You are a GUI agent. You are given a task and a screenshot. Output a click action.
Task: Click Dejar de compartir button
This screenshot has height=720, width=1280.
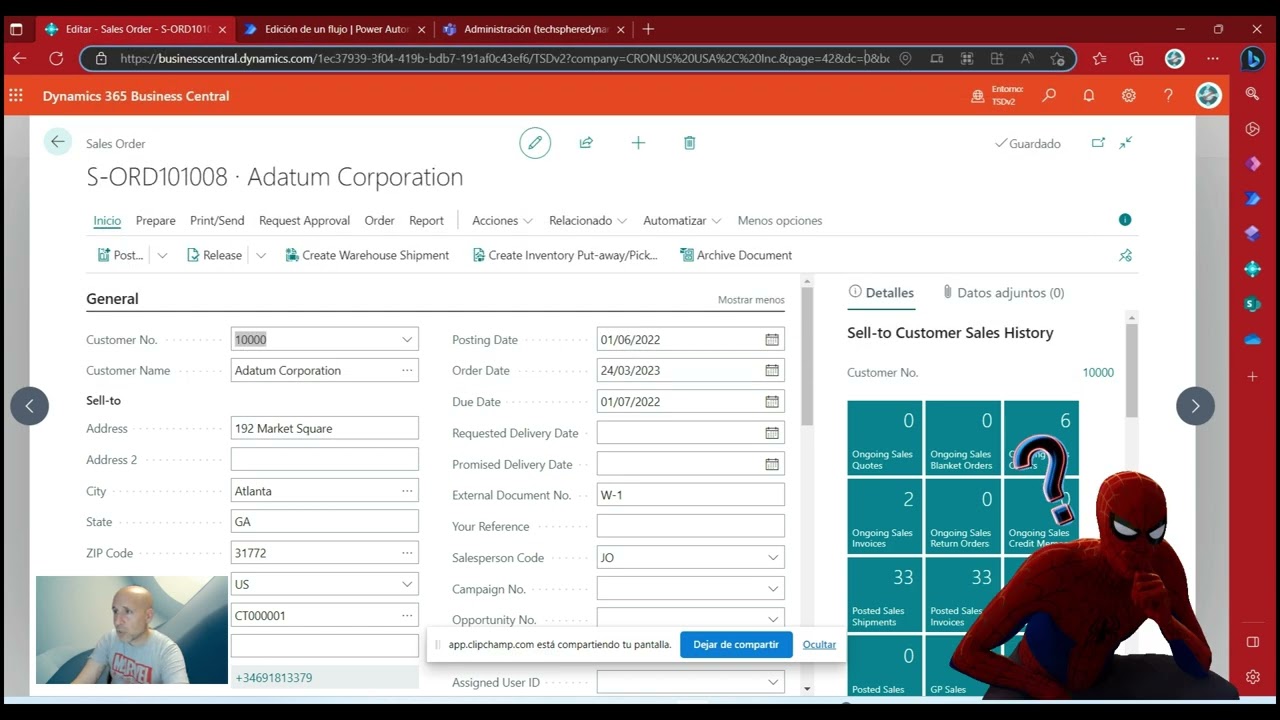(736, 644)
